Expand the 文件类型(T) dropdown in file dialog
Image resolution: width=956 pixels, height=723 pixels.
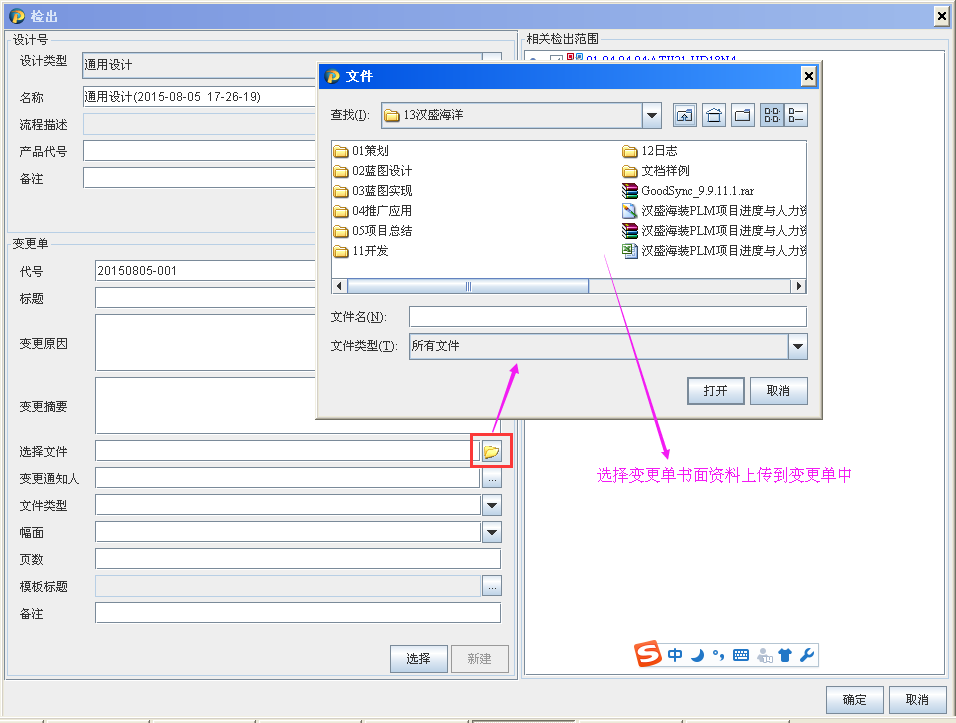point(797,346)
